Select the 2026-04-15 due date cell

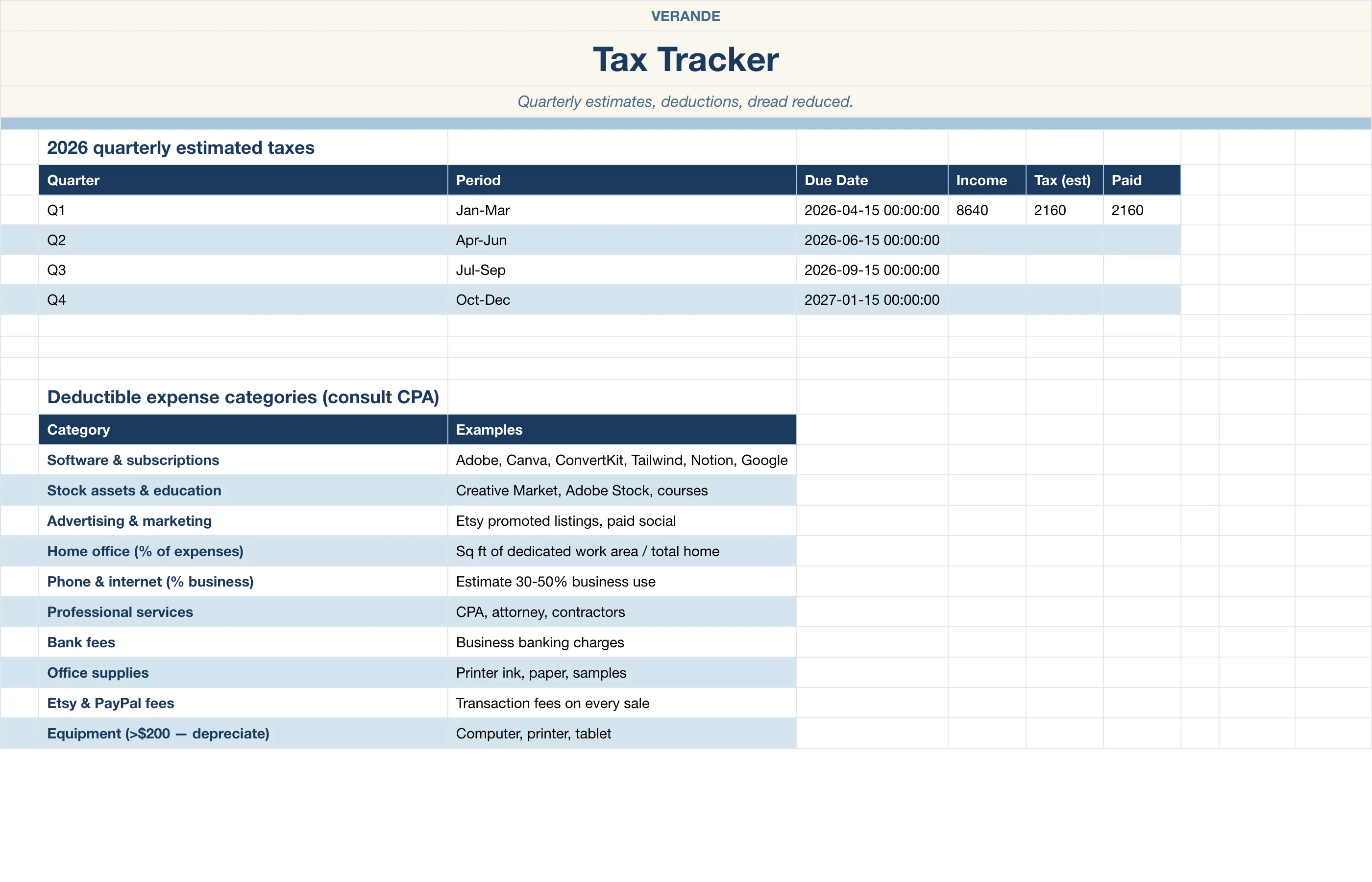pyautogui.click(x=872, y=210)
